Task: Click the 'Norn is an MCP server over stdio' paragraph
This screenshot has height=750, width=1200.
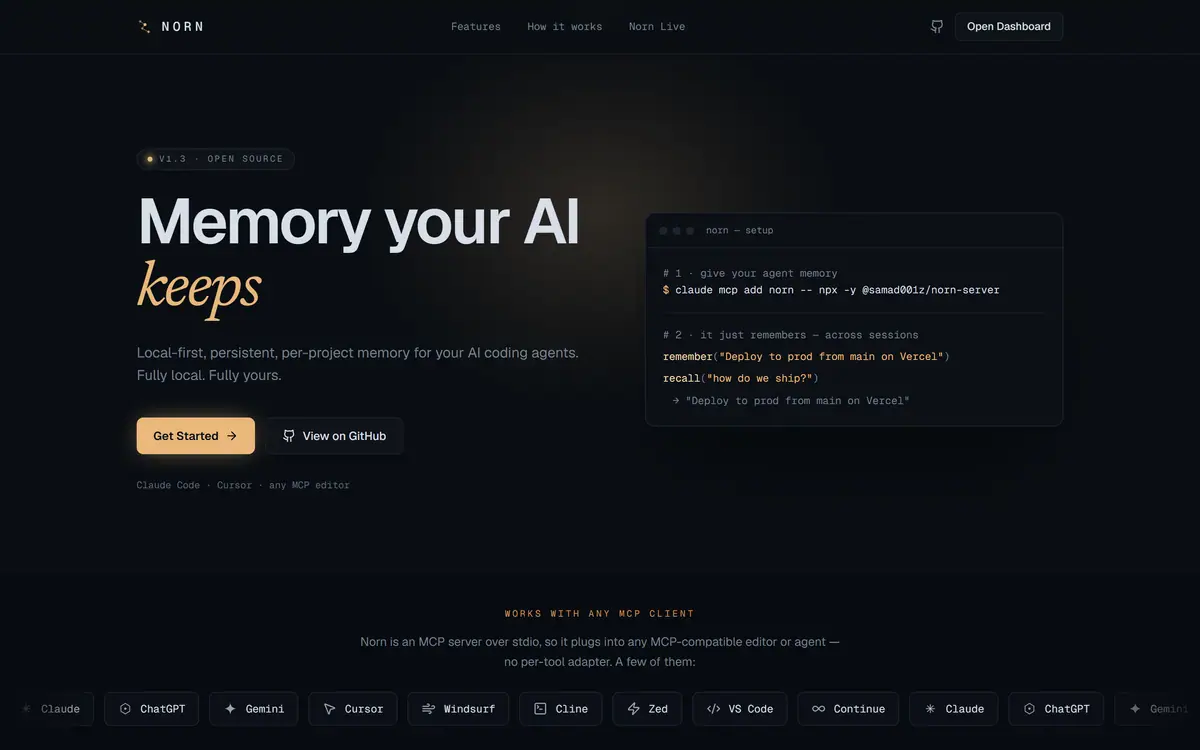Action: click(x=600, y=652)
